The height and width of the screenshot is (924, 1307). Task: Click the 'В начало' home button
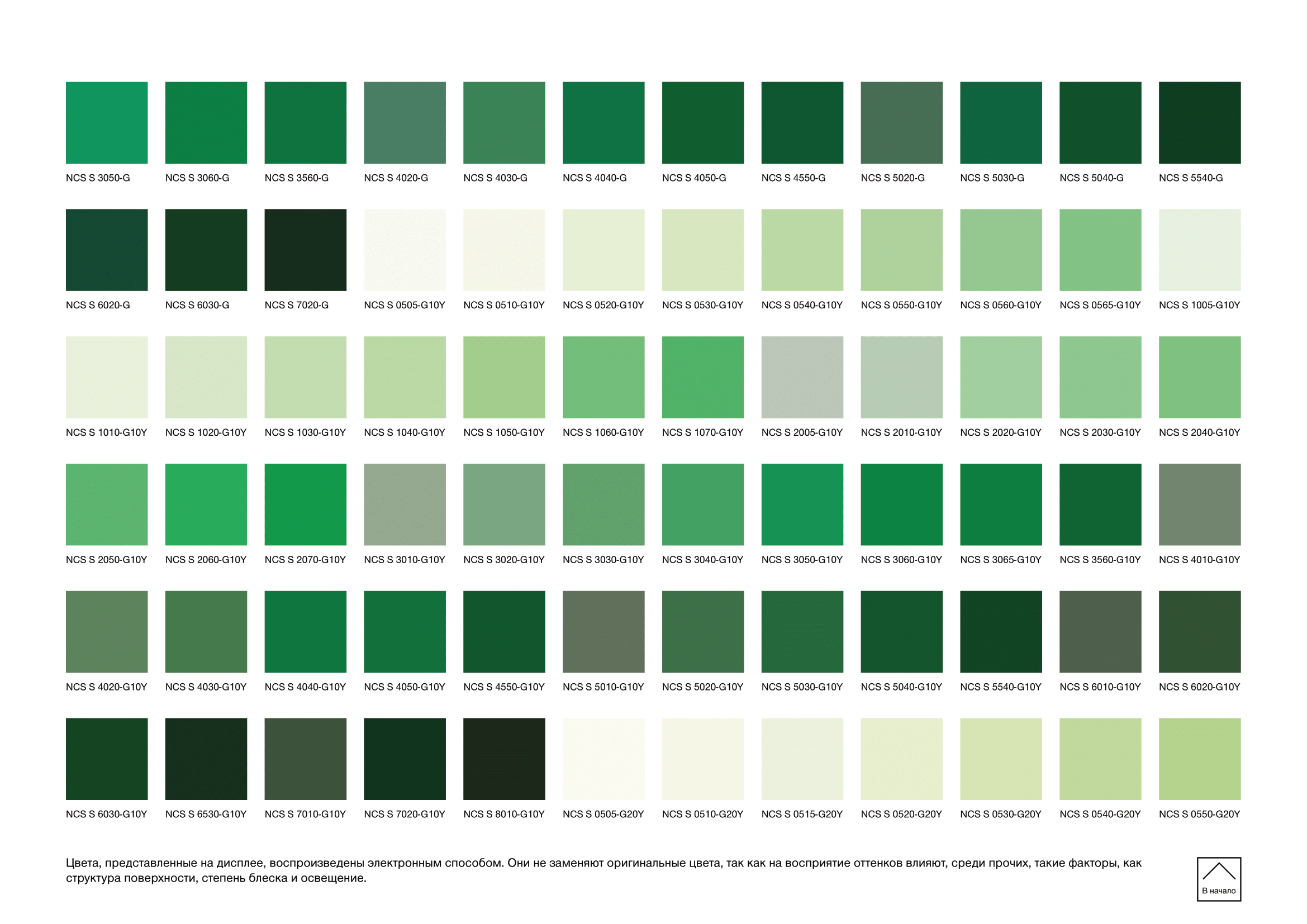1219,879
